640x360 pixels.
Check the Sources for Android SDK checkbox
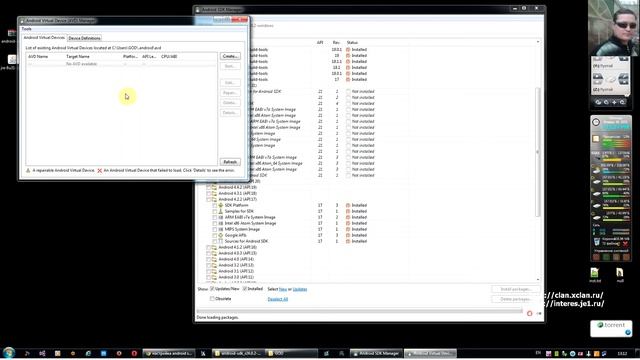coord(215,241)
